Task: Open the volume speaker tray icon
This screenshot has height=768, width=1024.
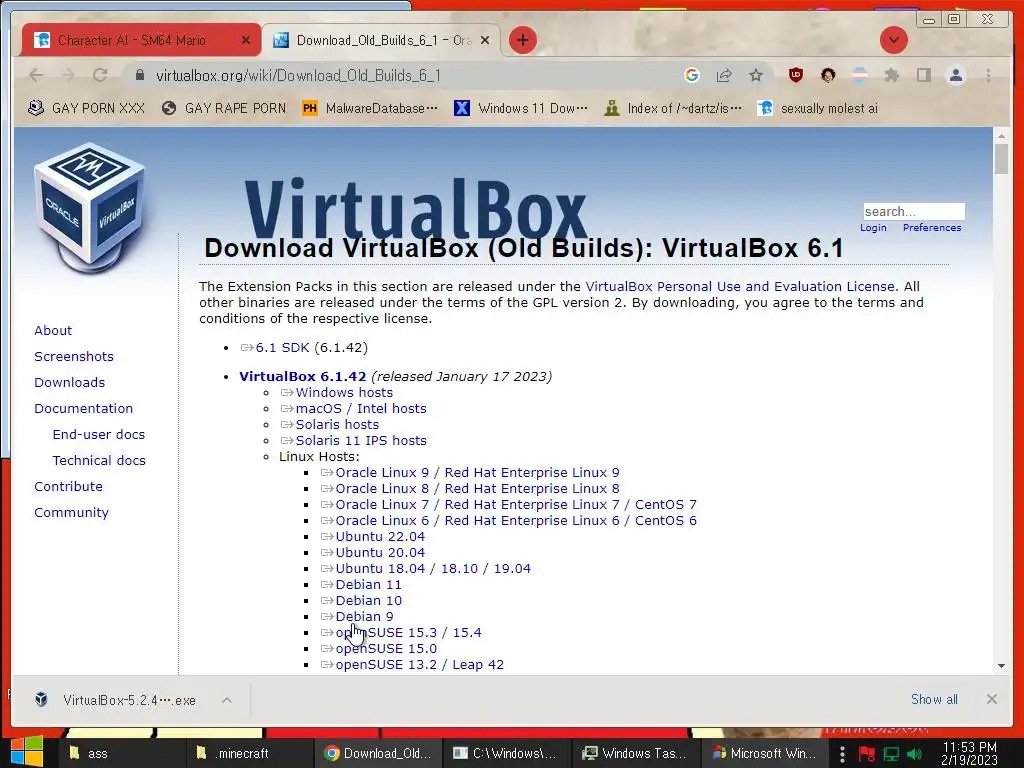Action: click(x=914, y=754)
